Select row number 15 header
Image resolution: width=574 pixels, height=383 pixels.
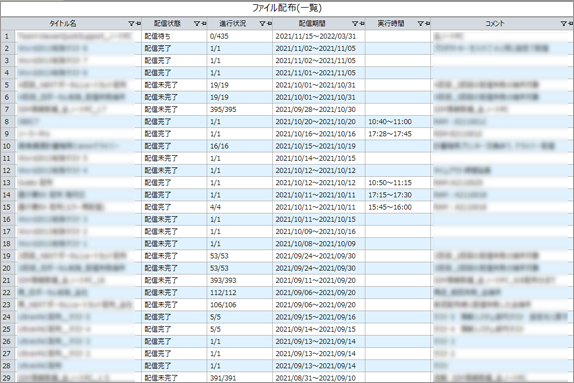[x=7, y=207]
